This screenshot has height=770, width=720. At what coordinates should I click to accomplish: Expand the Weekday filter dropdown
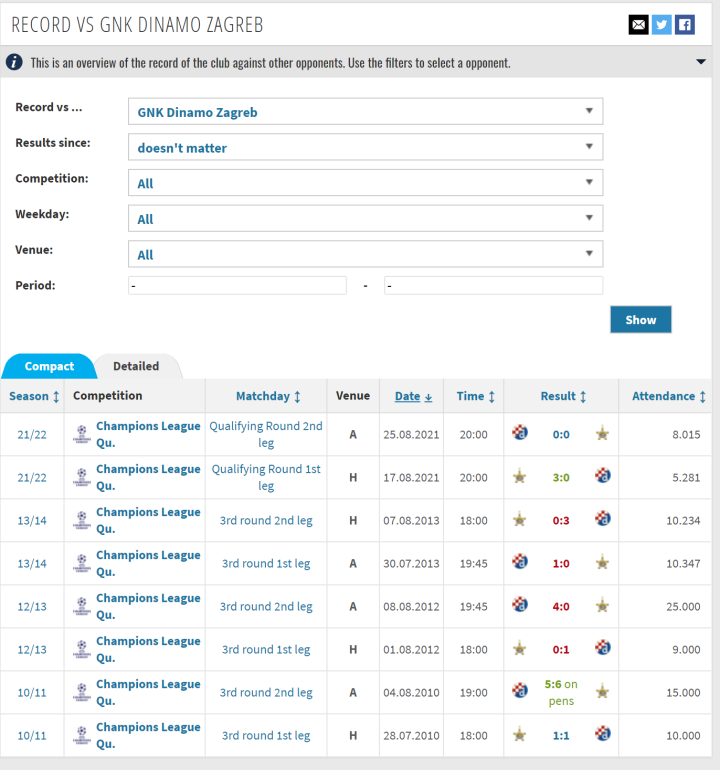point(365,219)
